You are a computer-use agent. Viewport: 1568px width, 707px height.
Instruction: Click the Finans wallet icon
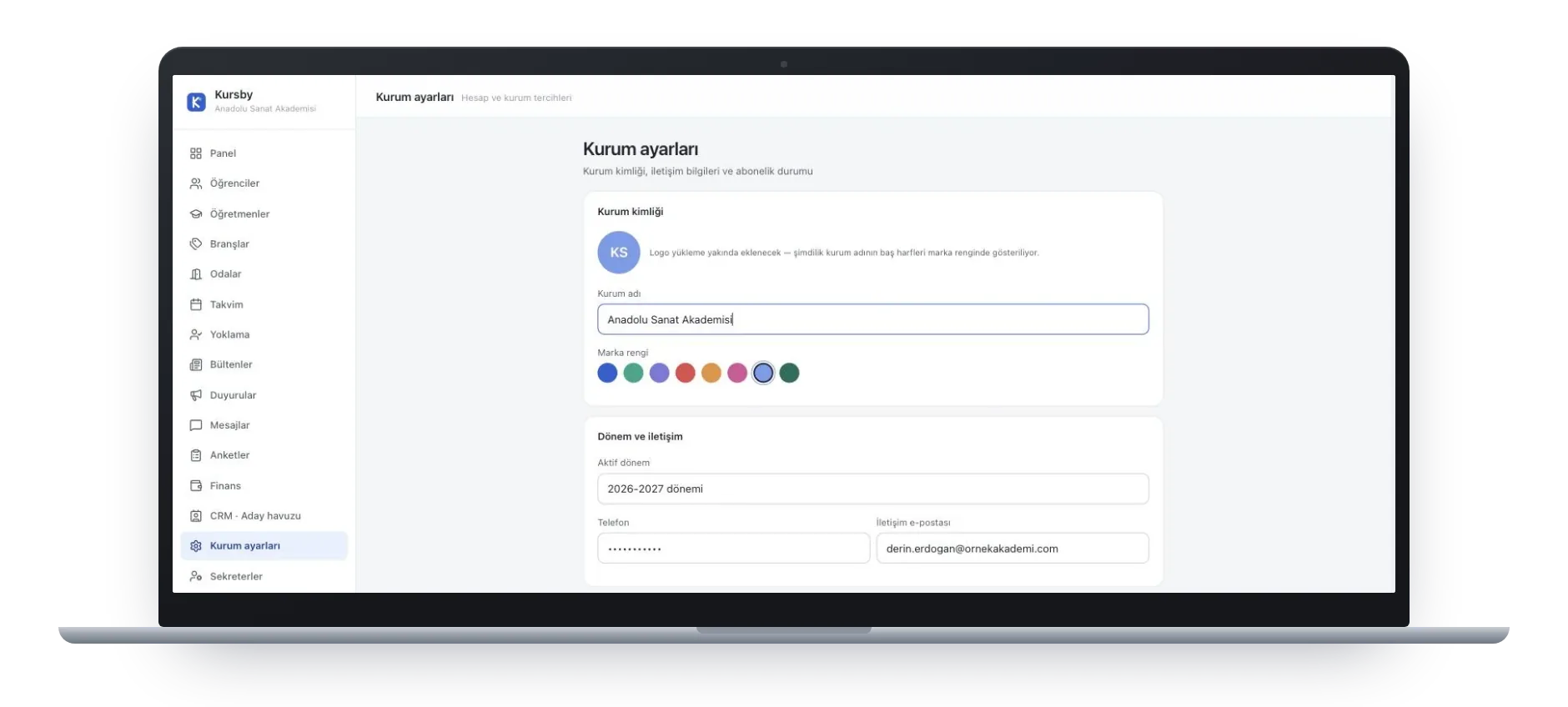196,486
